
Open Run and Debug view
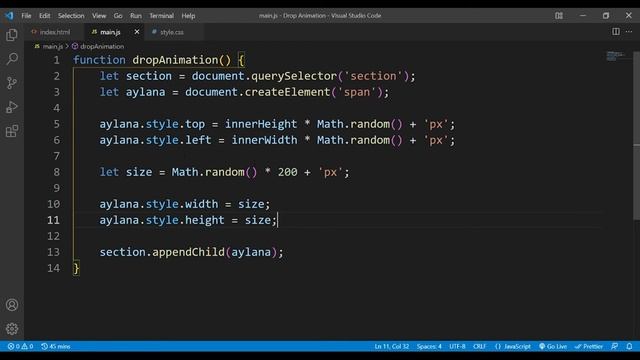click(12, 107)
